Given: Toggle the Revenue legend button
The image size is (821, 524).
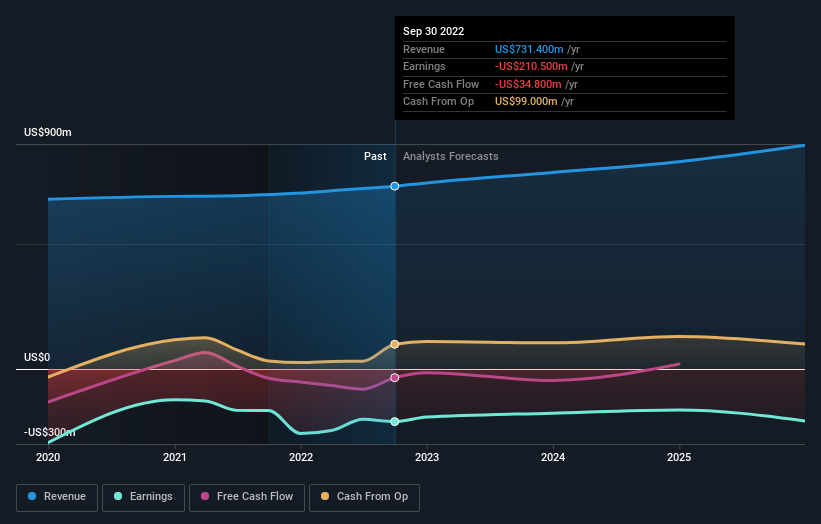Looking at the screenshot, I should point(57,497).
